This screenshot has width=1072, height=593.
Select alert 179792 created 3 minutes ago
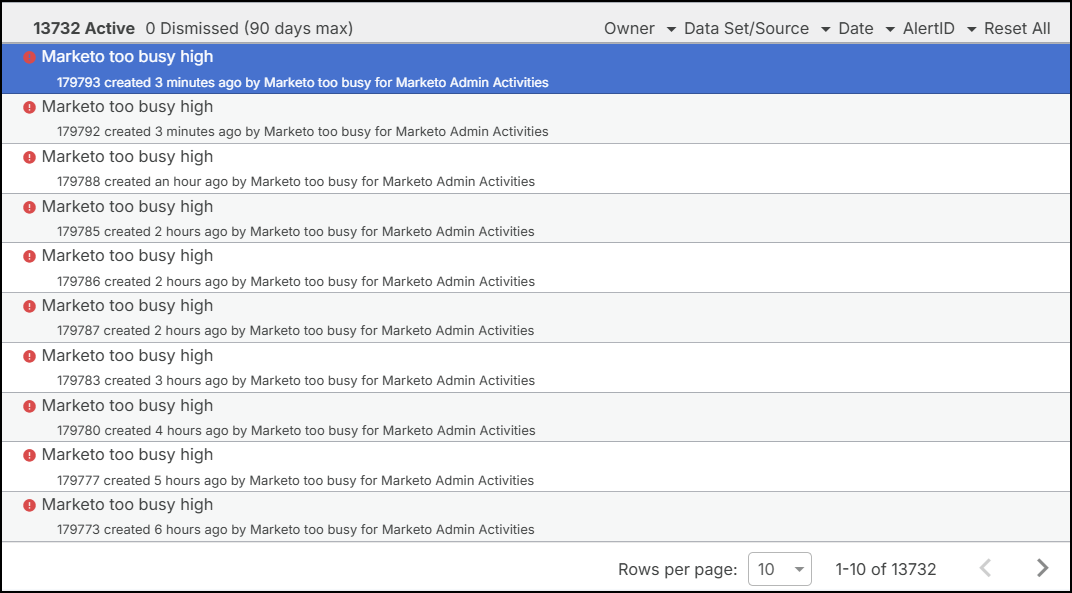coord(536,119)
